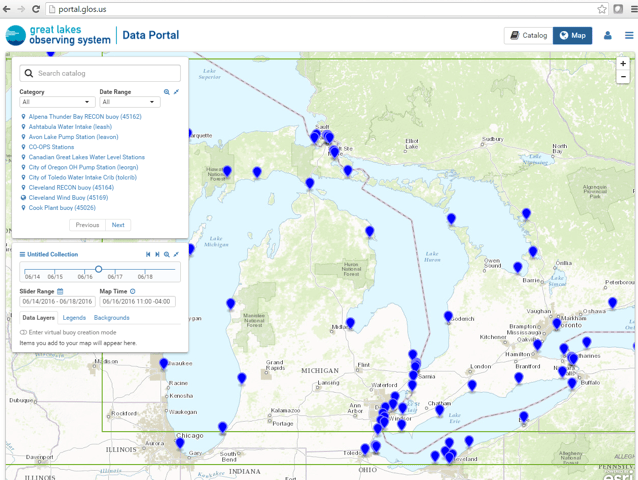Image resolution: width=638 pixels, height=480 pixels.
Task: Zoom out with the map minus button
Action: pyautogui.click(x=623, y=76)
